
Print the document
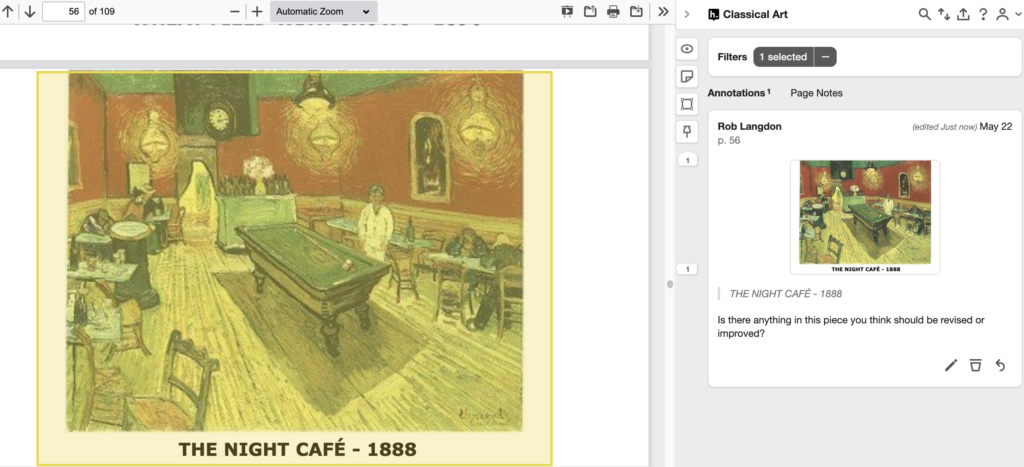tap(613, 12)
